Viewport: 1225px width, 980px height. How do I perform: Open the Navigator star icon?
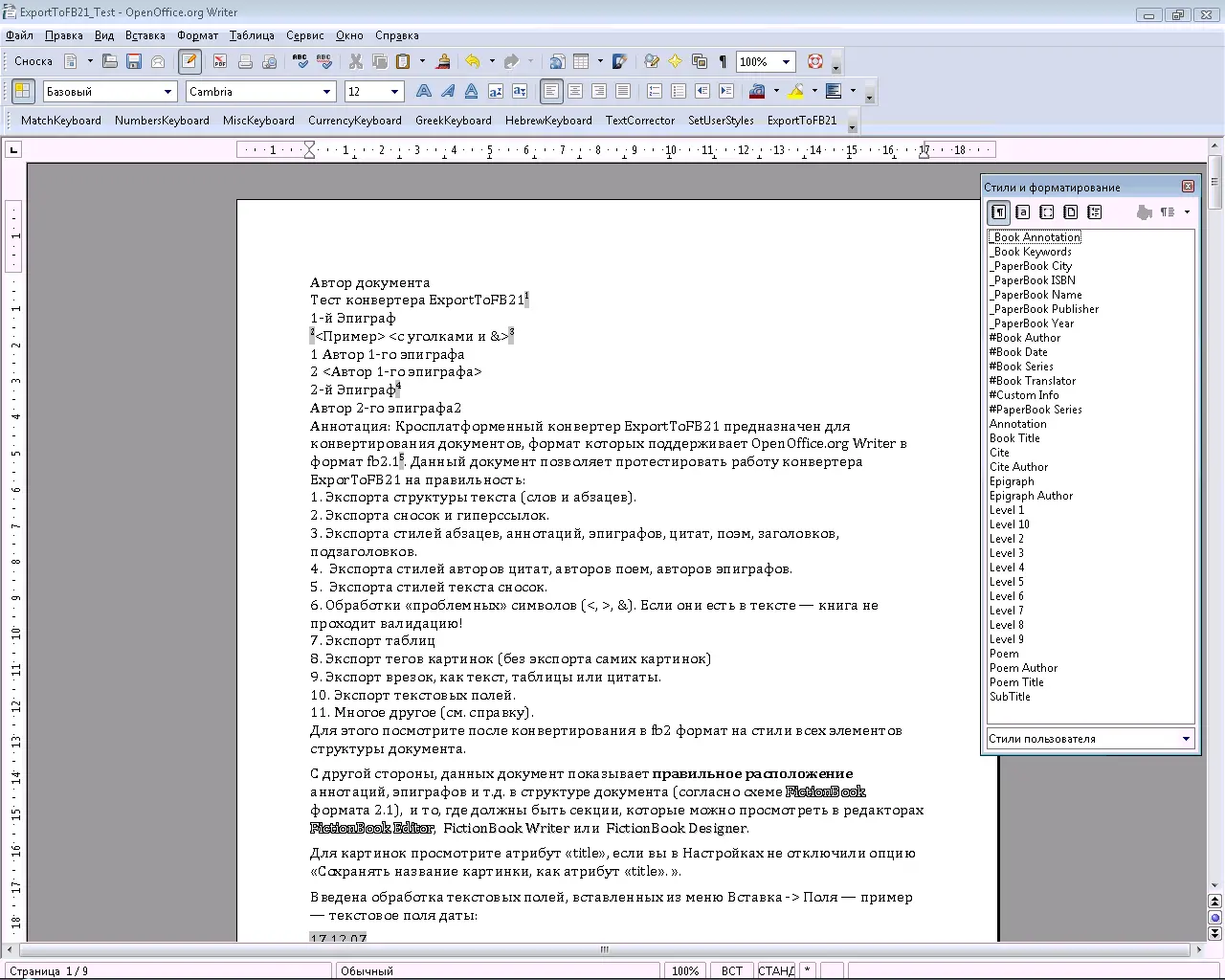676,61
